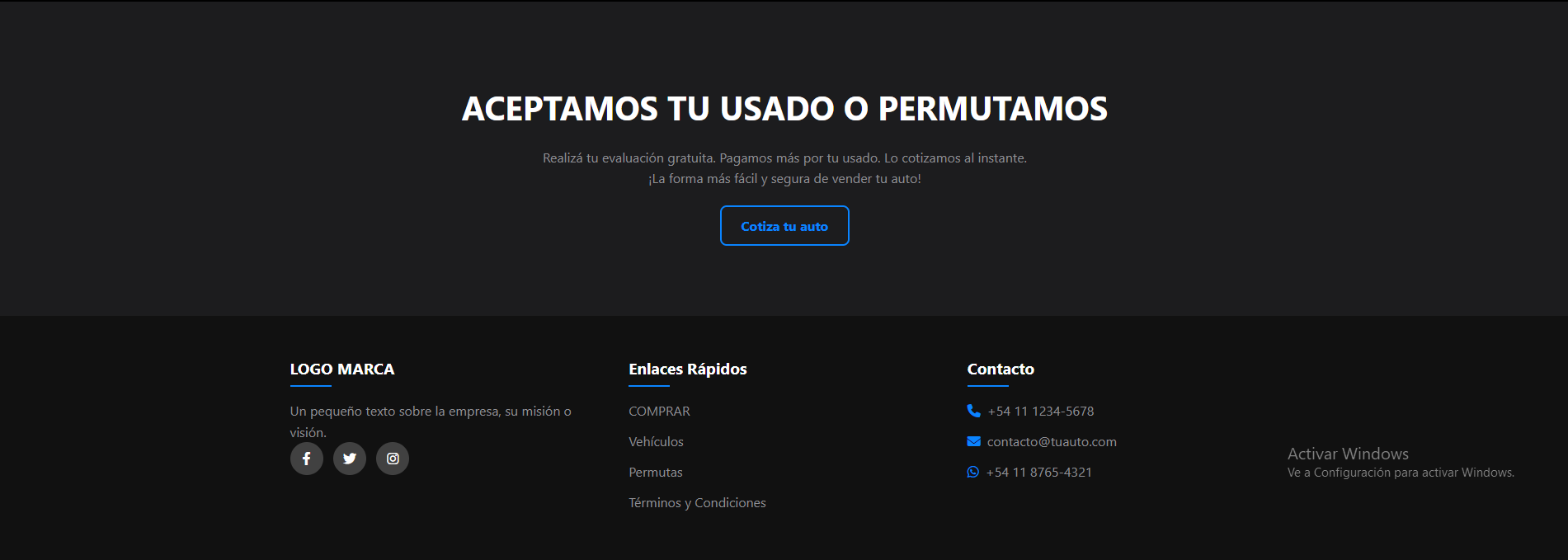This screenshot has height=560, width=1568.
Task: Open the Facebook social media icon
Action: pyautogui.click(x=306, y=459)
